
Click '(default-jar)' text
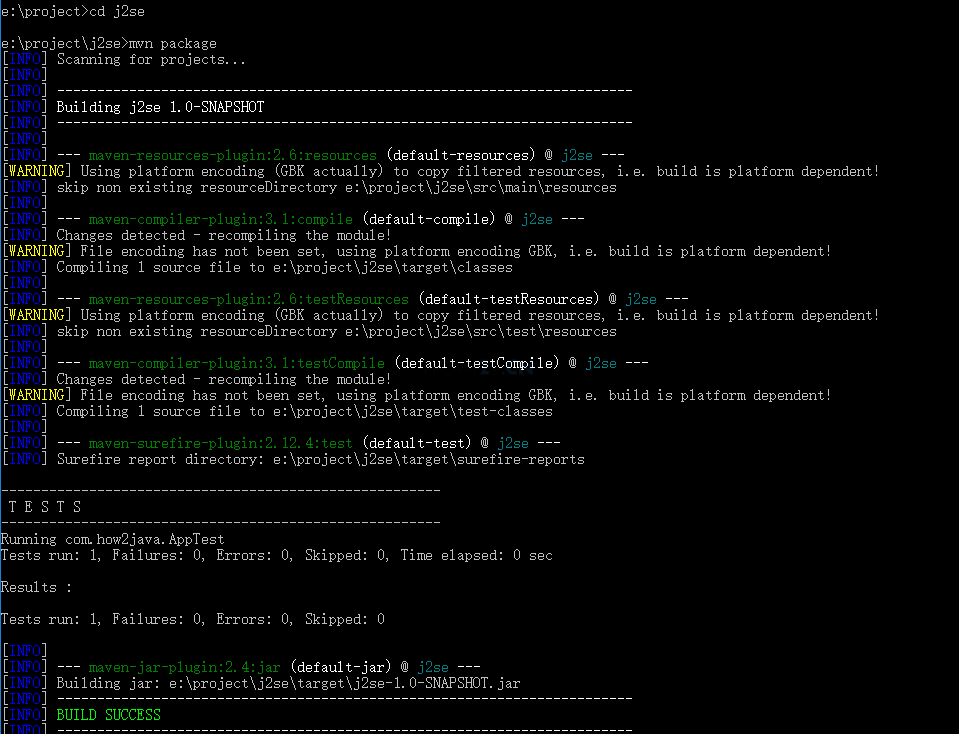341,667
